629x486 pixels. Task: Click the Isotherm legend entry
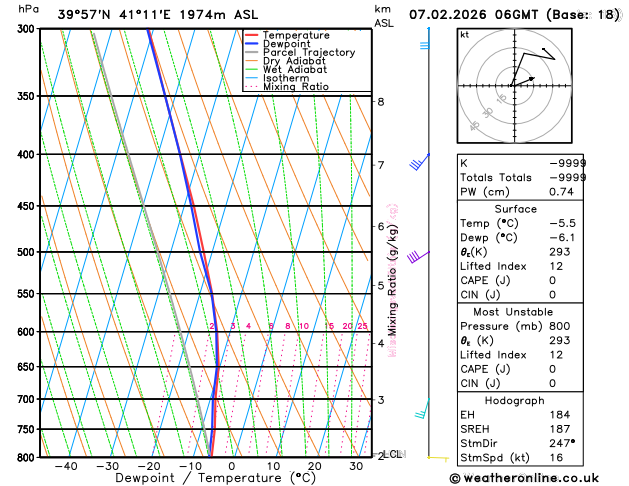[x=277, y=78]
